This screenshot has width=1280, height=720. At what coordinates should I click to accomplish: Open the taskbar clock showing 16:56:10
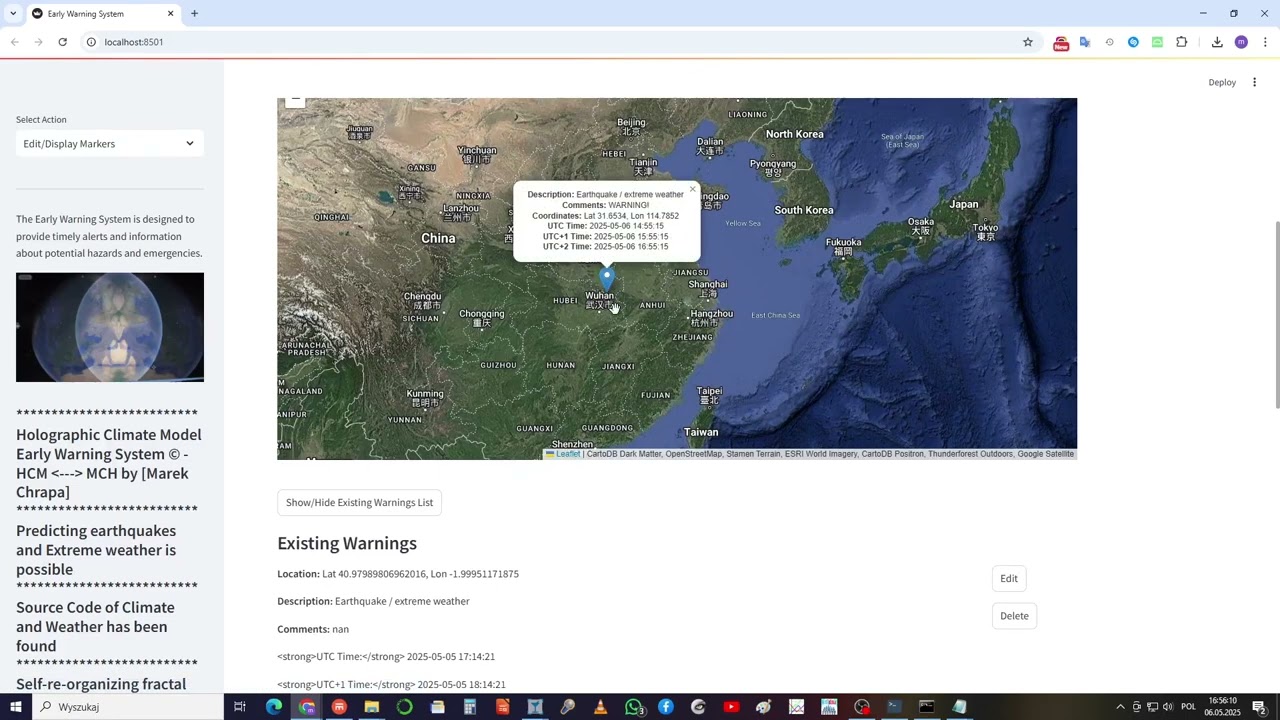tap(1223, 707)
